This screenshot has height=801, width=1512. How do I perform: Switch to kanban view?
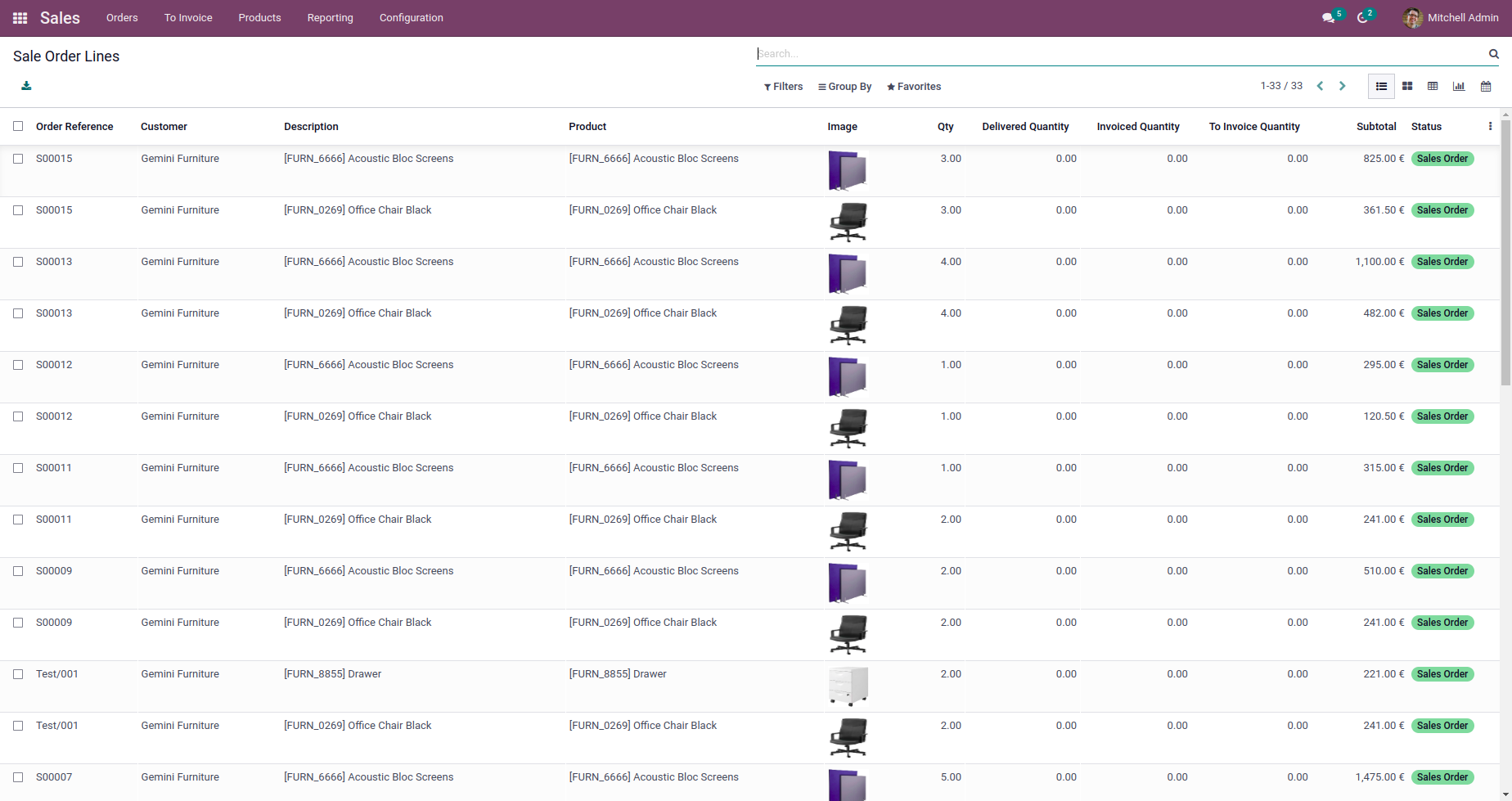[x=1407, y=86]
